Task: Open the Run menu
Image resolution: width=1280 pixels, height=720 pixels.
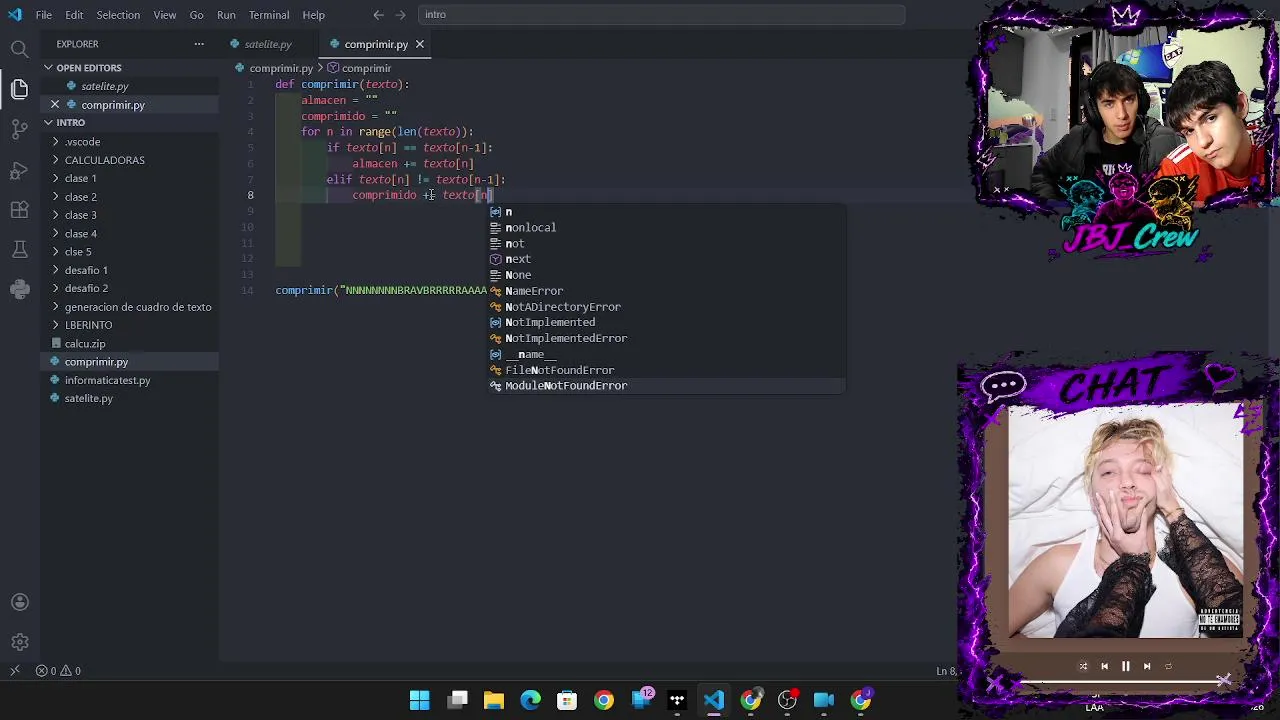Action: point(226,15)
